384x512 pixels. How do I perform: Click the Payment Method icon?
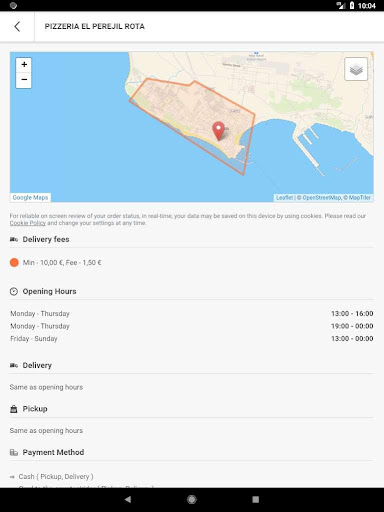(14, 453)
